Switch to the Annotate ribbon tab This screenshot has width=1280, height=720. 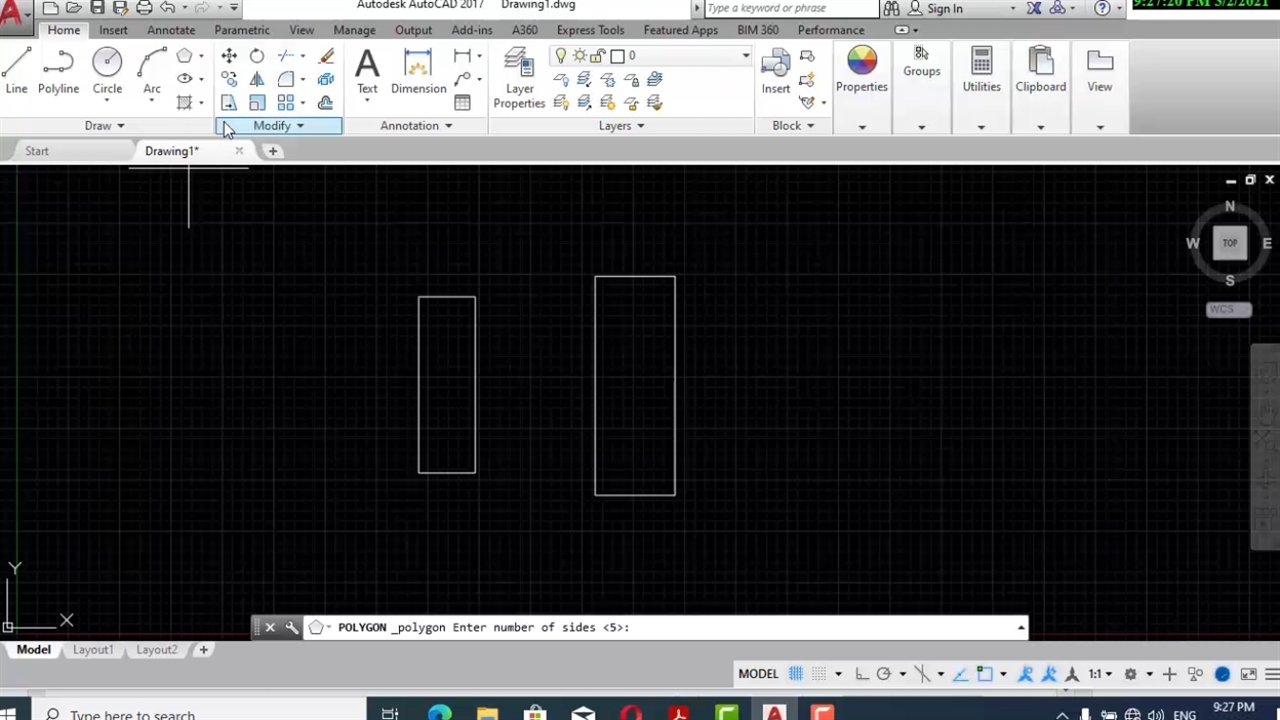(x=171, y=30)
